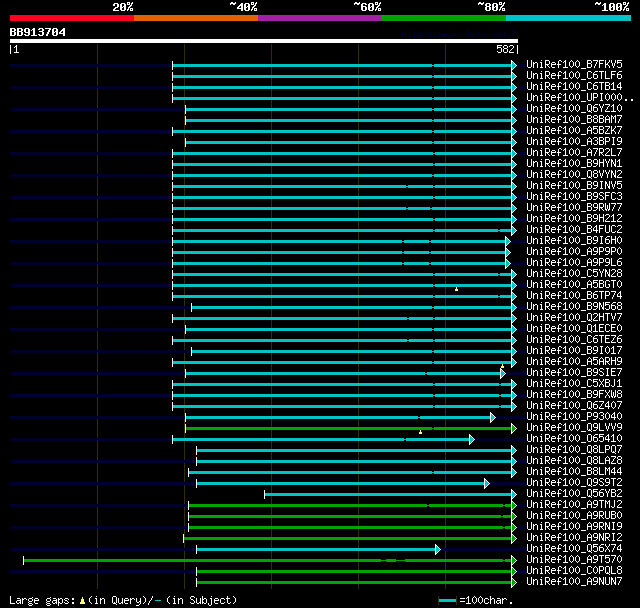Select hit UniRef100_B9N568

[x=574, y=307]
